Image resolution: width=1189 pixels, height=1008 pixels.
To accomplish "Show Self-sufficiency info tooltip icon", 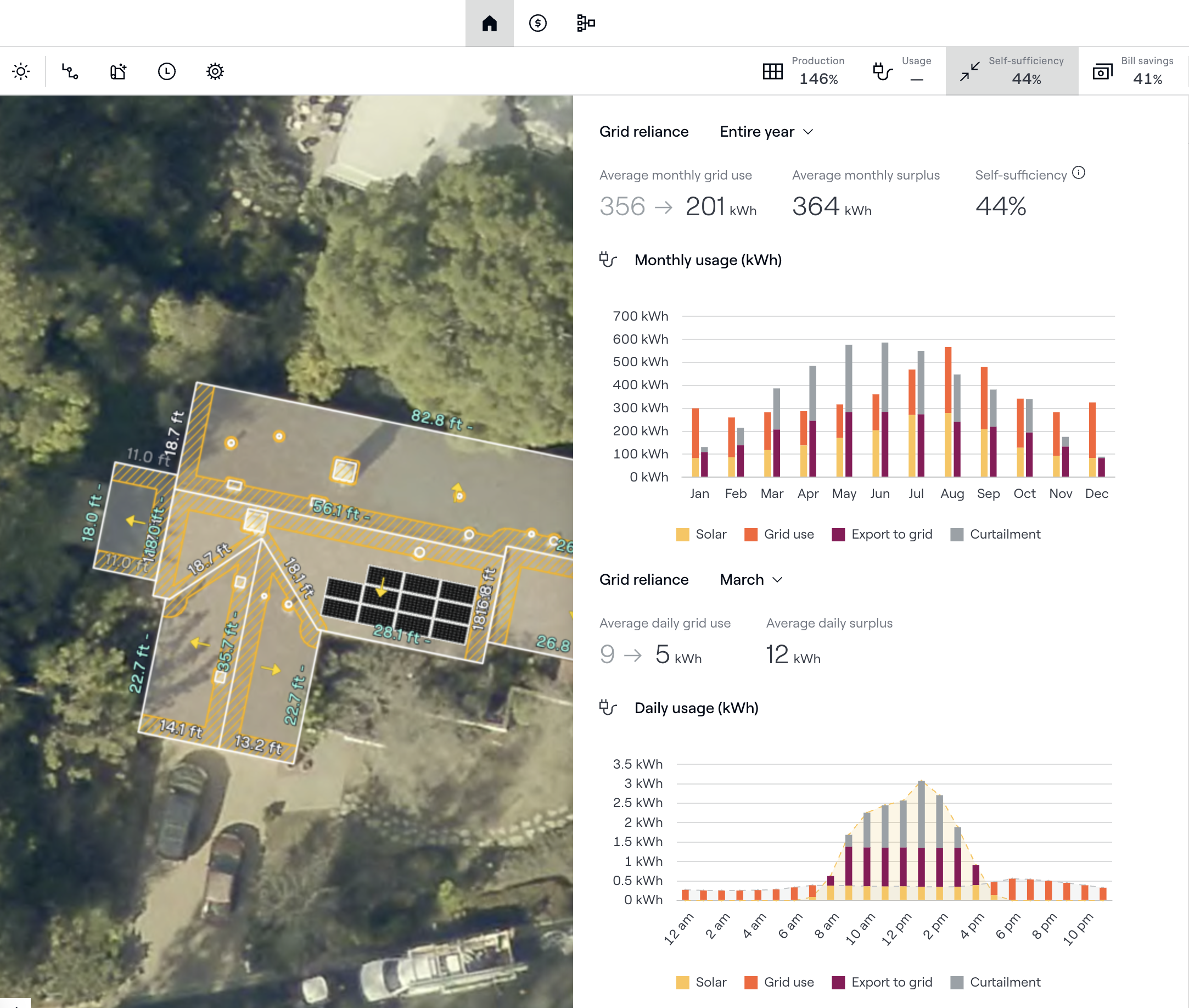I will (1078, 172).
